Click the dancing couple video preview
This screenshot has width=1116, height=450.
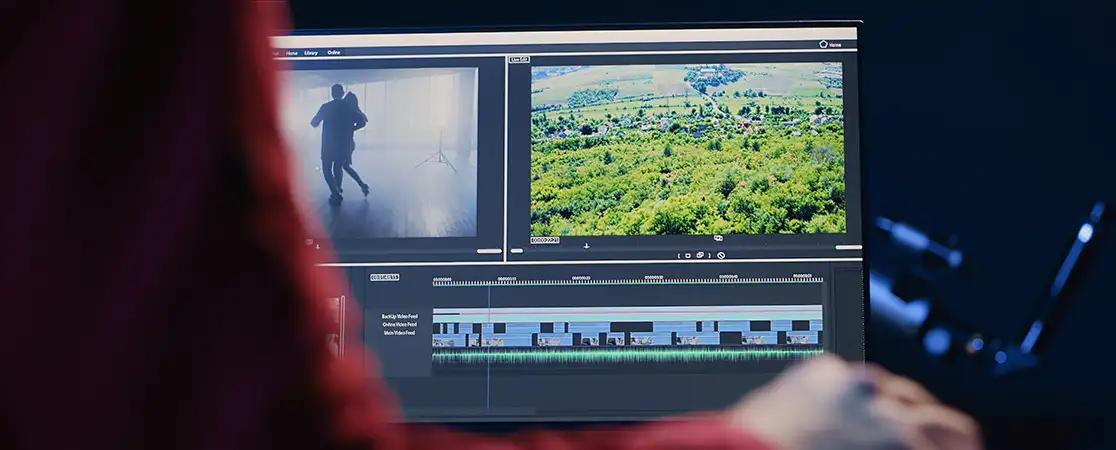[x=379, y=152]
